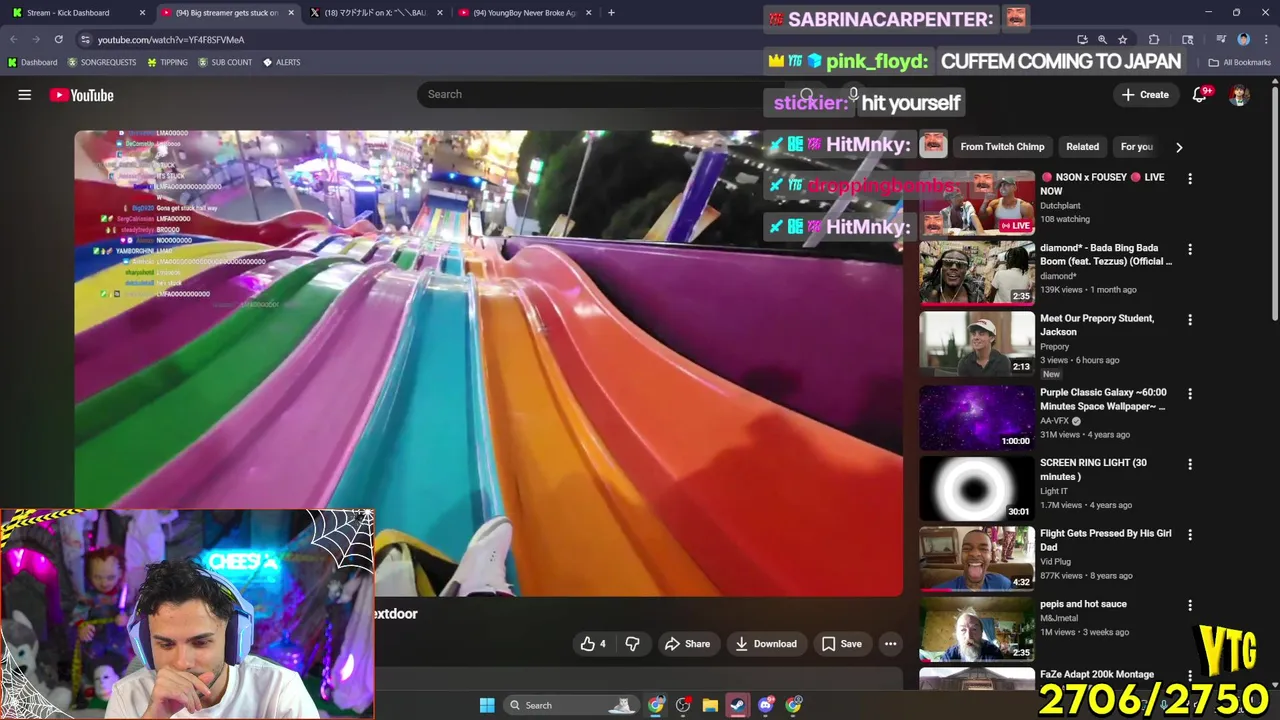The height and width of the screenshot is (720, 1280).
Task: Switch to the X マクドナルド tab
Action: click(375, 13)
